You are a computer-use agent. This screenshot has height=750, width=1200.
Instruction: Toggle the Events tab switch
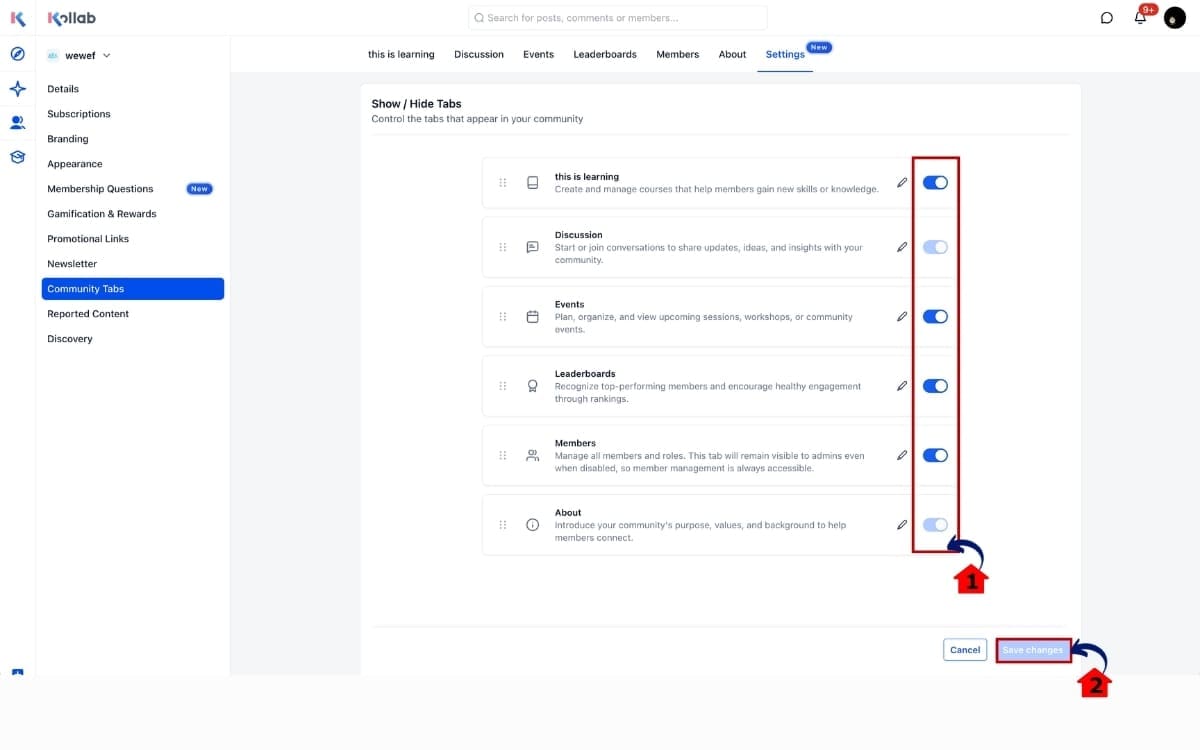(x=935, y=316)
